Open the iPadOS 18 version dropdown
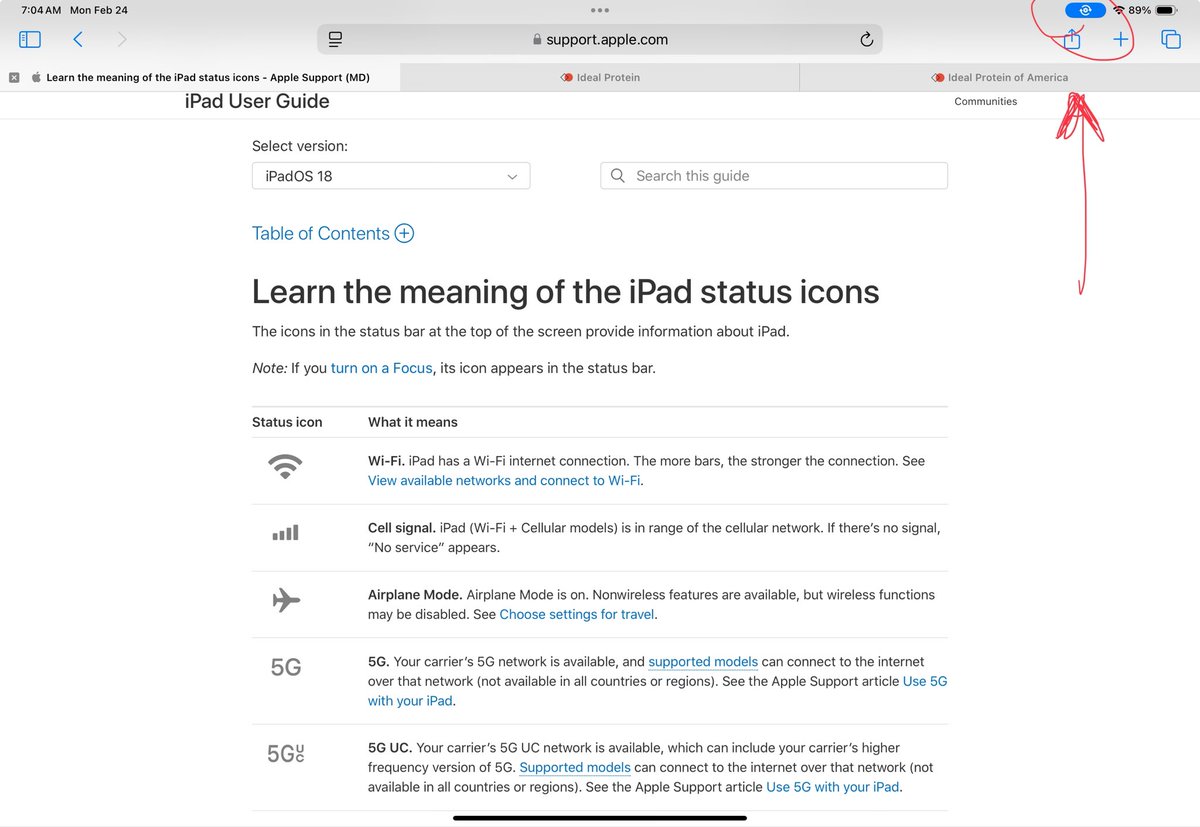This screenshot has width=1200, height=827. [x=391, y=176]
